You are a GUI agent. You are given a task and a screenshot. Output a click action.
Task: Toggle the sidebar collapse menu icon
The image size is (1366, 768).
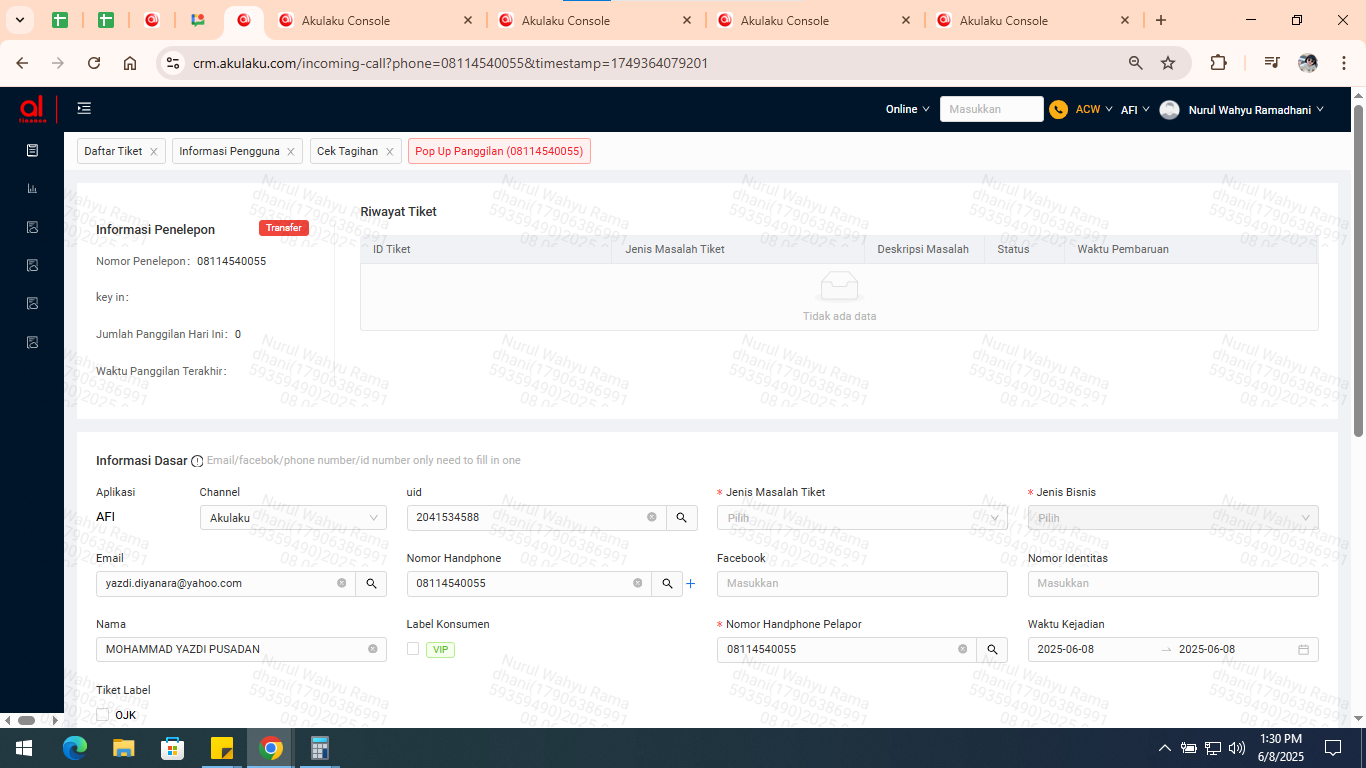84,109
